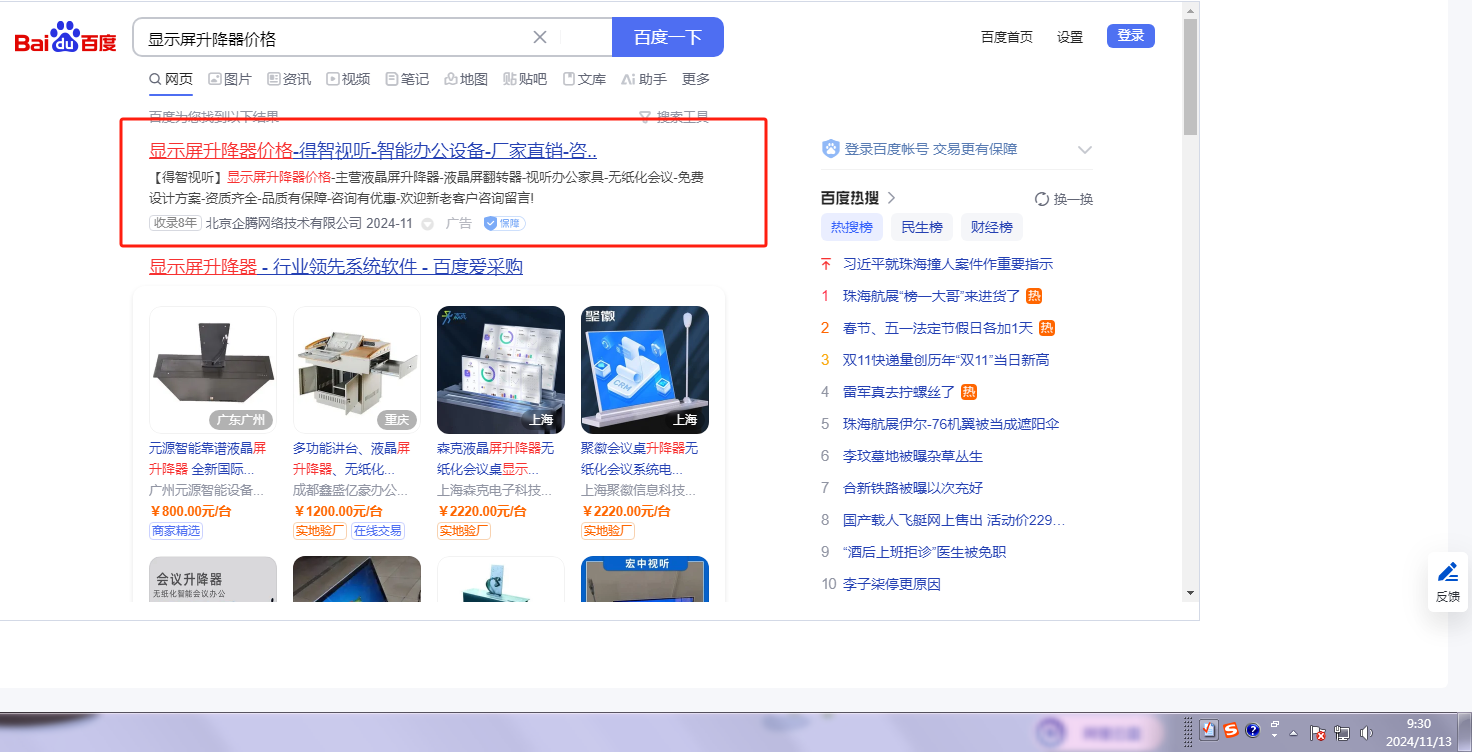Click the shield icon beside 登录百度帐号
This screenshot has height=752, width=1472.
830,149
